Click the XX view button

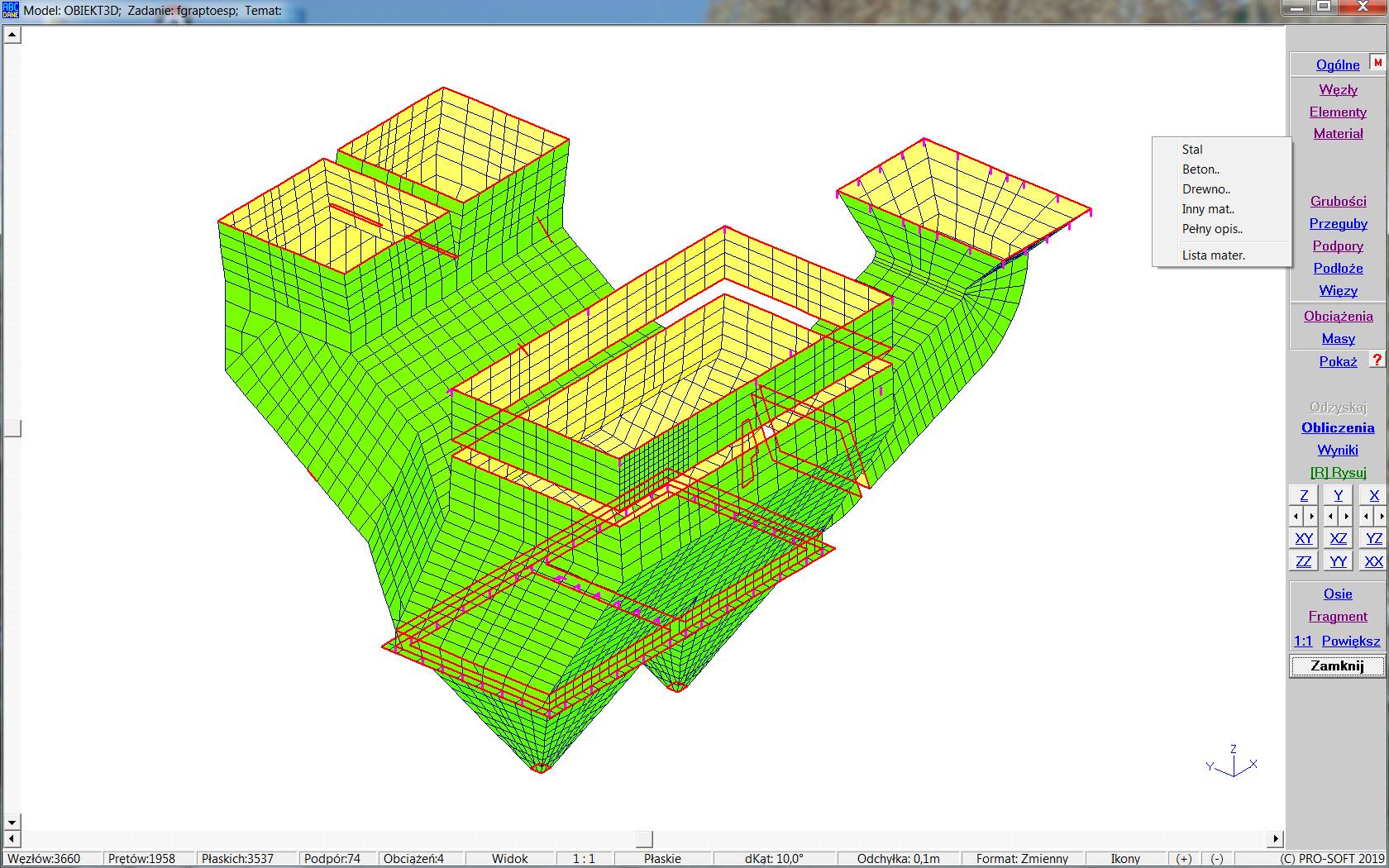click(x=1373, y=562)
